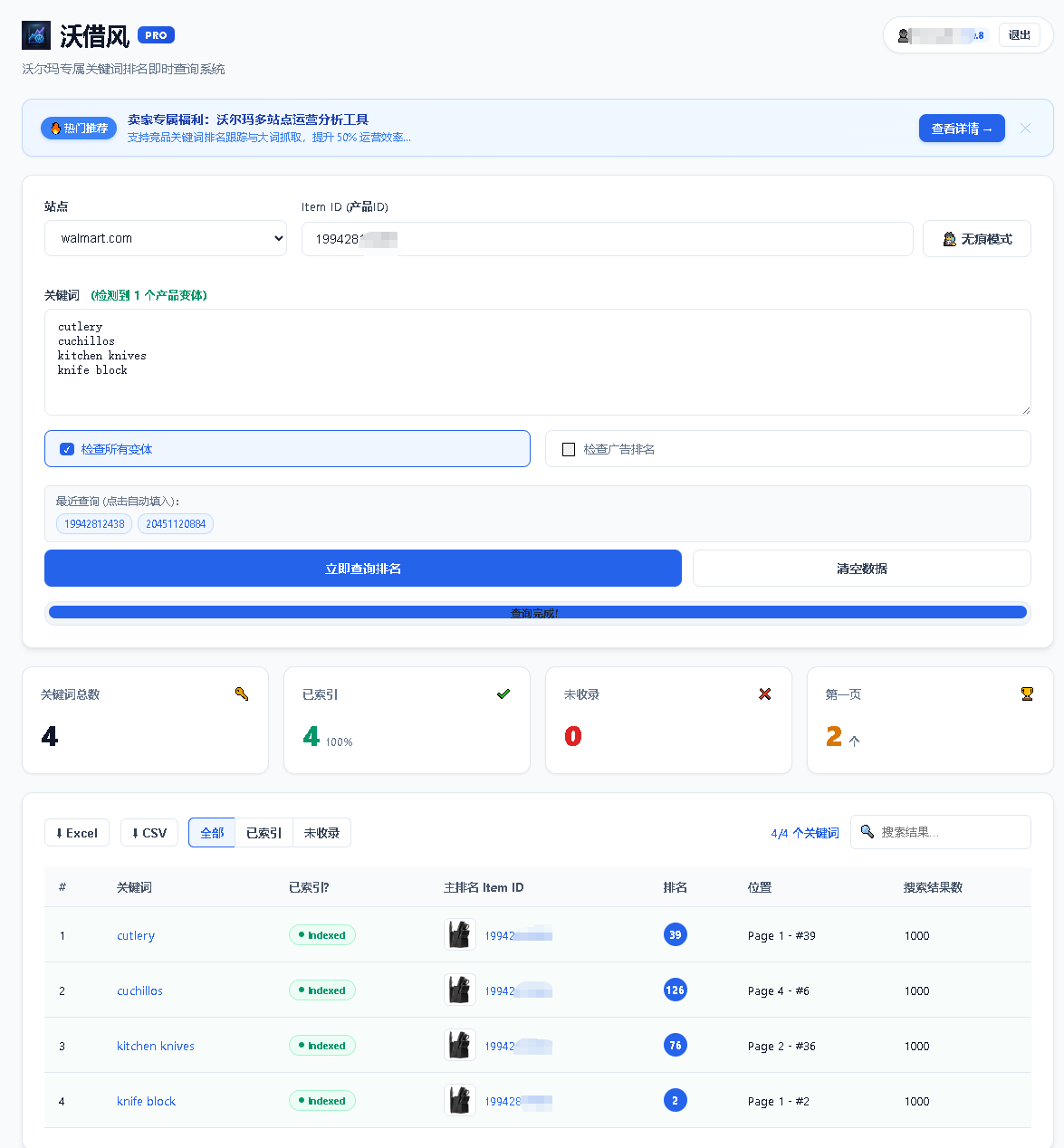Click the Indexed badge in the cuchillos row

pyautogui.click(x=322, y=990)
